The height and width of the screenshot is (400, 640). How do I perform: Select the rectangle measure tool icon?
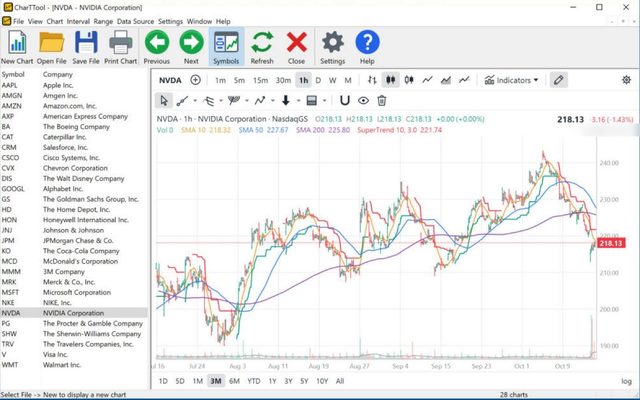tap(311, 100)
